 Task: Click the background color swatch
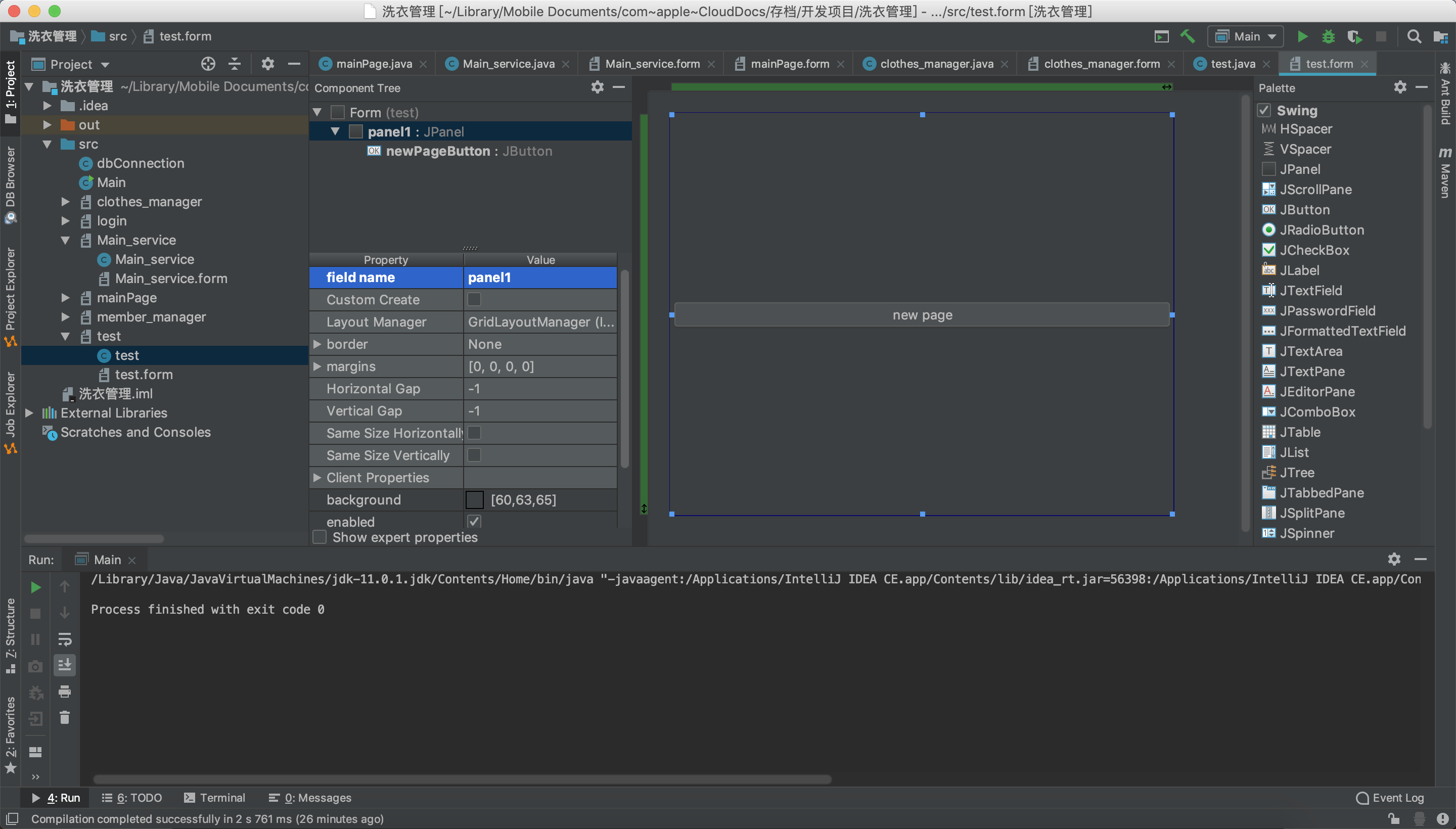[474, 499]
